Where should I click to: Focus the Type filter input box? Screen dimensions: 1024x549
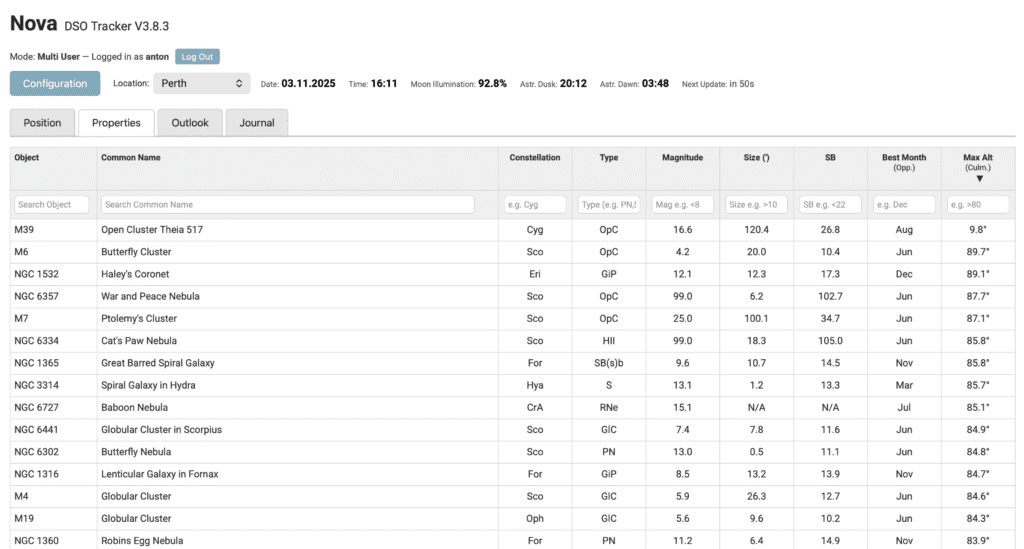click(x=609, y=204)
